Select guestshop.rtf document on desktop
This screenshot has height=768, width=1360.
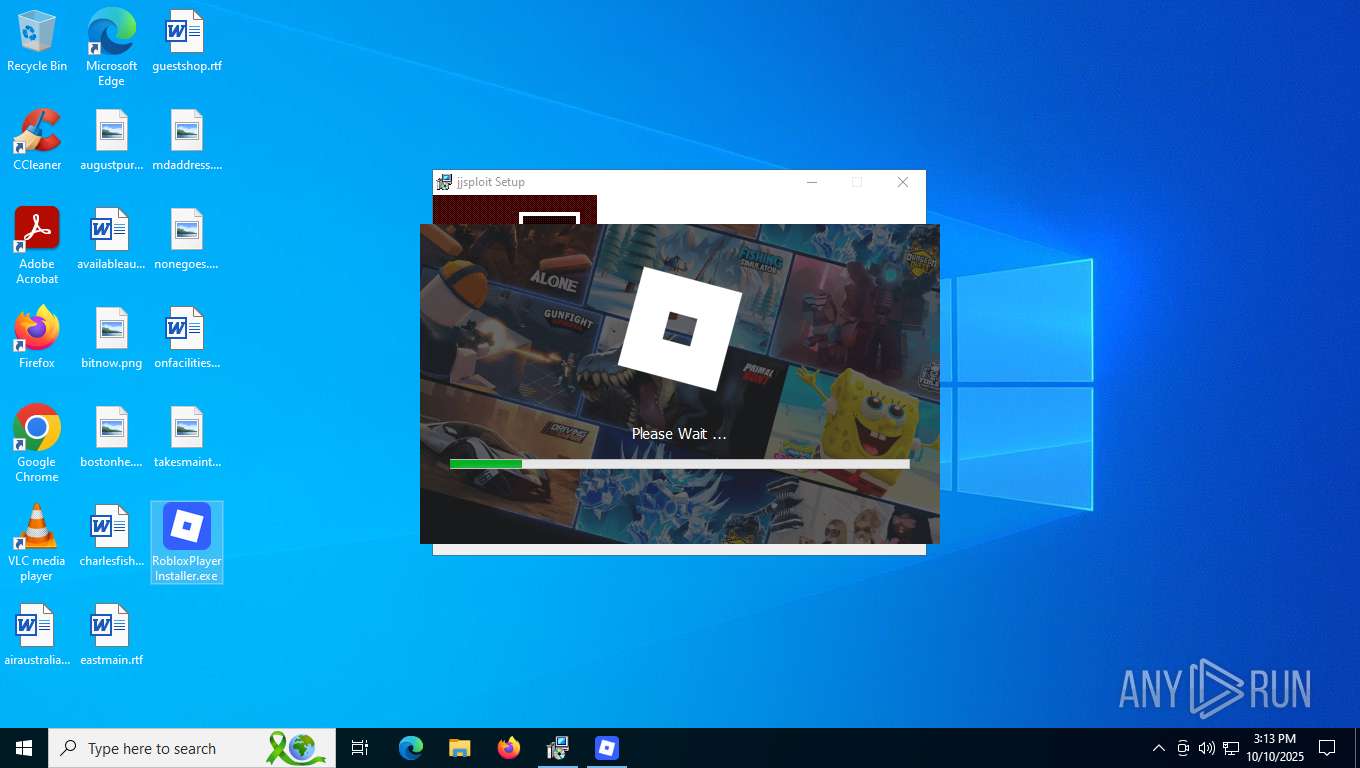pyautogui.click(x=187, y=41)
